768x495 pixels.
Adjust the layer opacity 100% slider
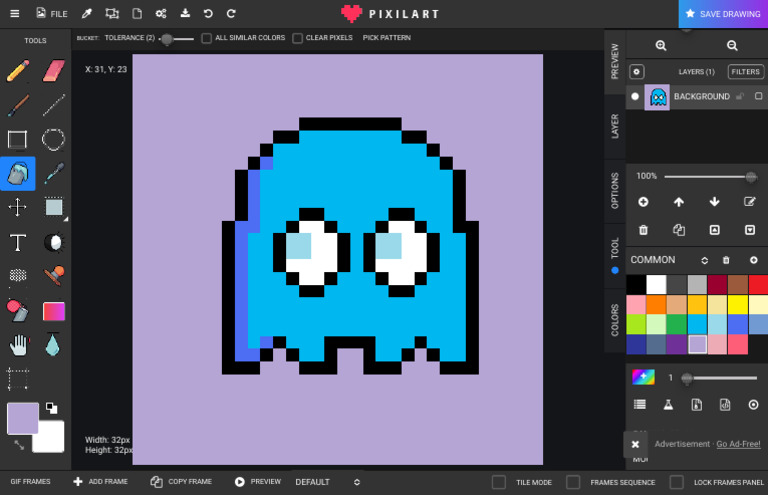coord(711,177)
